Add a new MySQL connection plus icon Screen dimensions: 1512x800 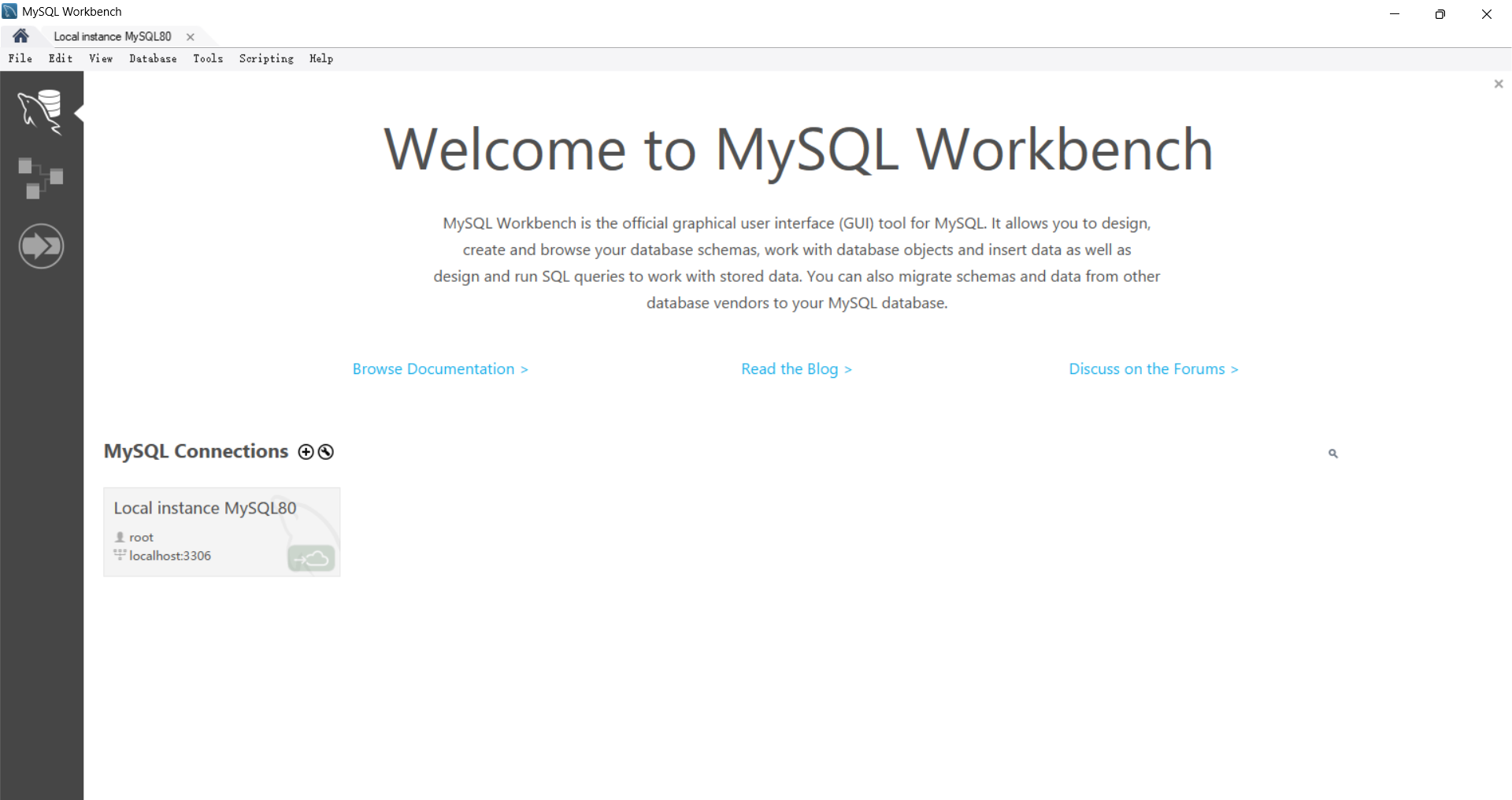(306, 452)
